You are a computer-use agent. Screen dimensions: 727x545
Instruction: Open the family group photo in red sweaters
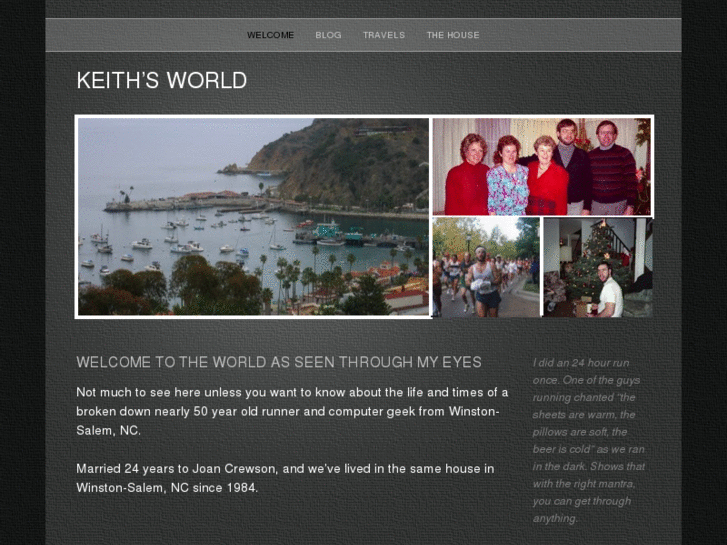pyautogui.click(x=542, y=167)
